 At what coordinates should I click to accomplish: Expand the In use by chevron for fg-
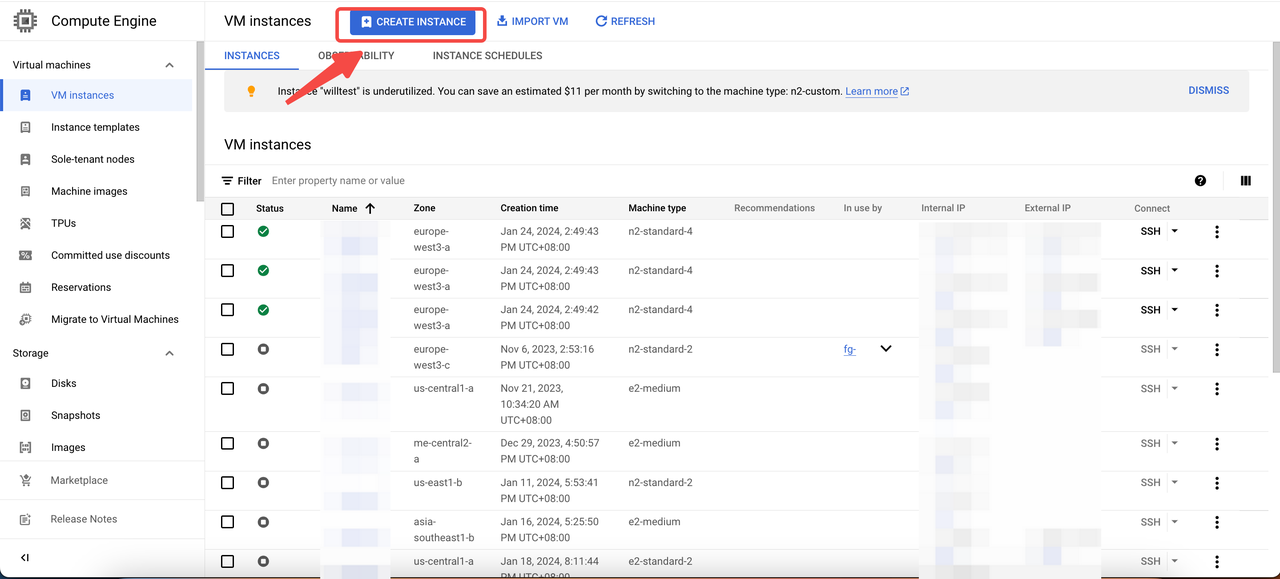[885, 349]
